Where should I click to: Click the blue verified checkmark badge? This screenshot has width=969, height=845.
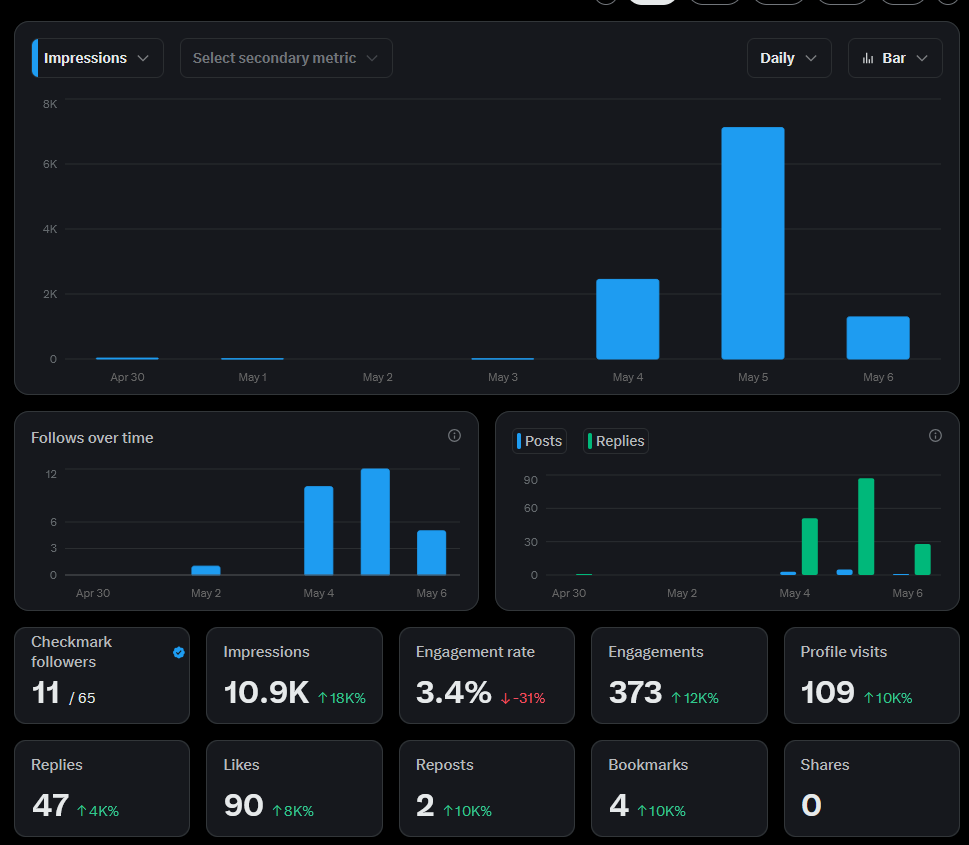pyautogui.click(x=179, y=652)
